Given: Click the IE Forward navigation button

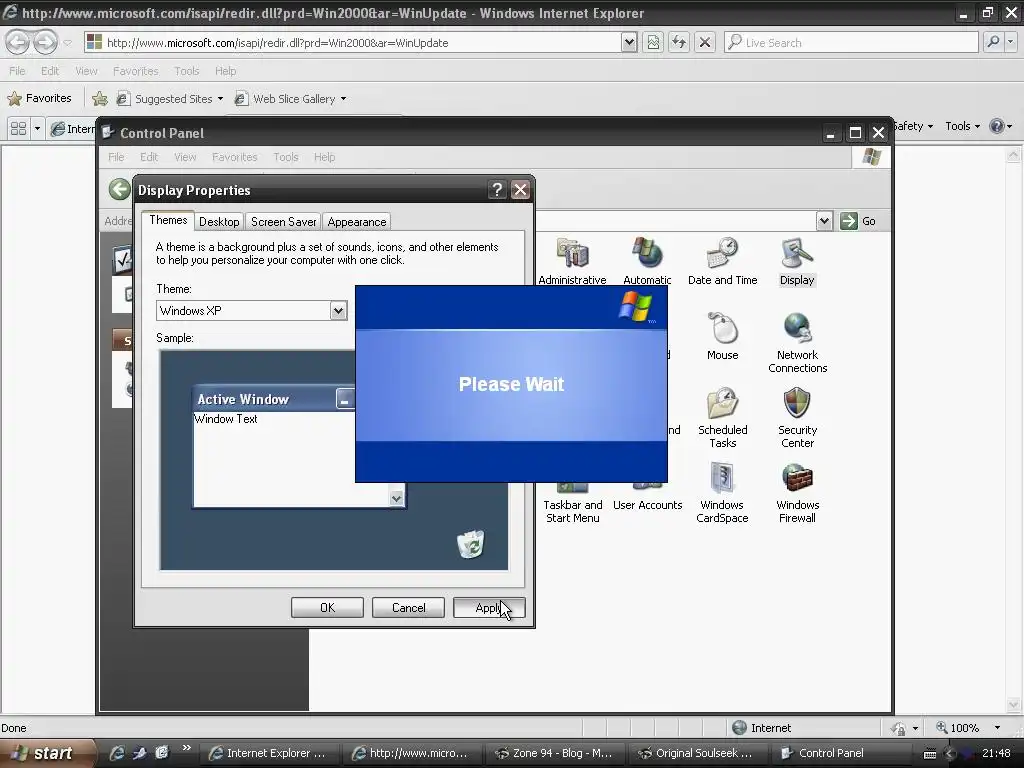Looking at the screenshot, I should (x=45, y=42).
